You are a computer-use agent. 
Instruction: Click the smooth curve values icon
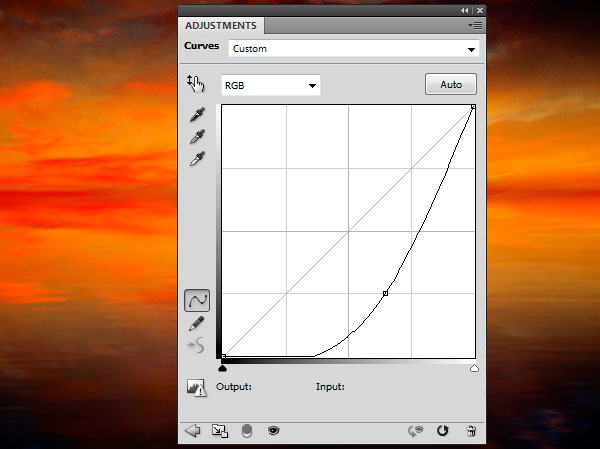[196, 345]
